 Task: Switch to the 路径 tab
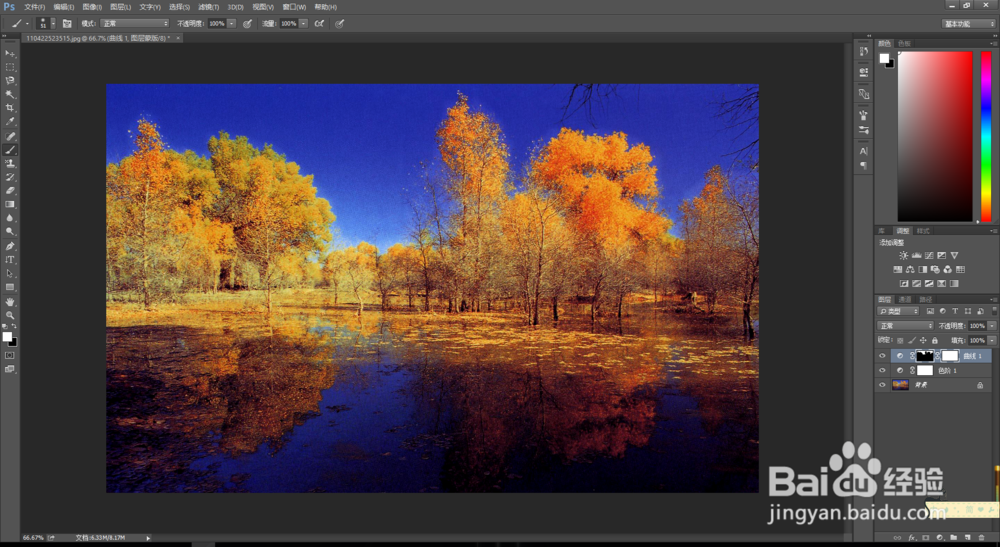[926, 299]
